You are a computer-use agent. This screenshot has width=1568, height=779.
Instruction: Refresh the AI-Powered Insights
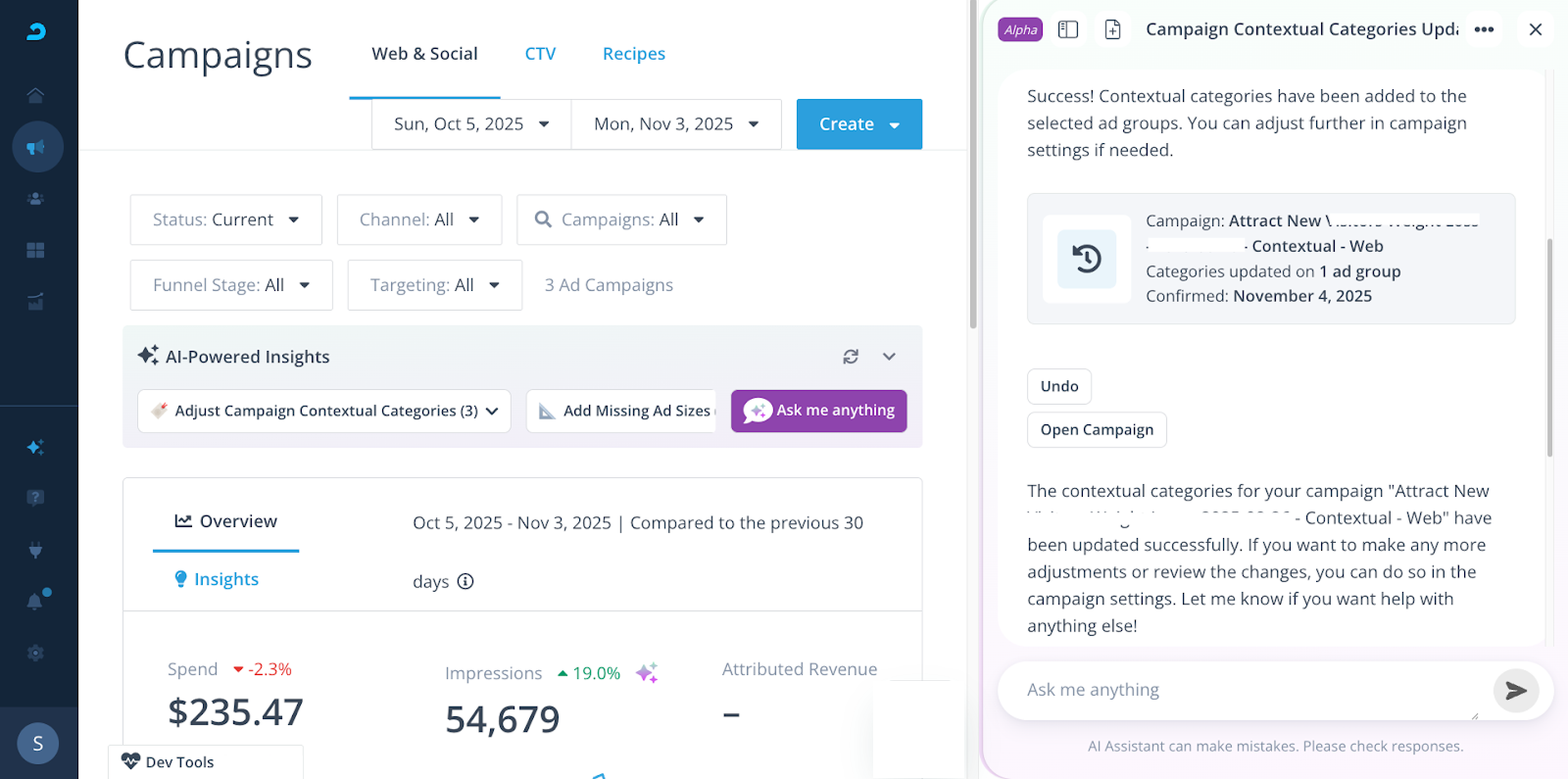click(x=851, y=357)
